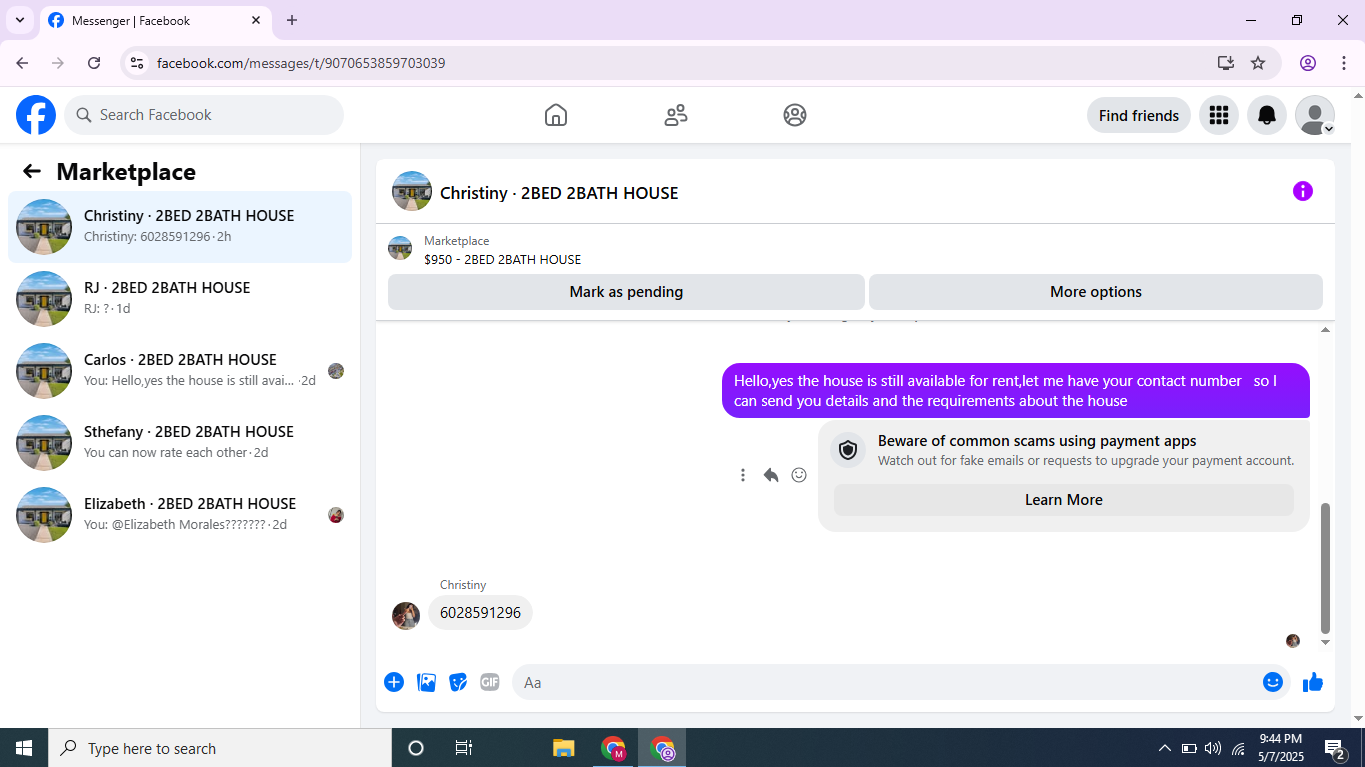
Task: Open the Facebook menu grid icon
Action: click(1218, 115)
